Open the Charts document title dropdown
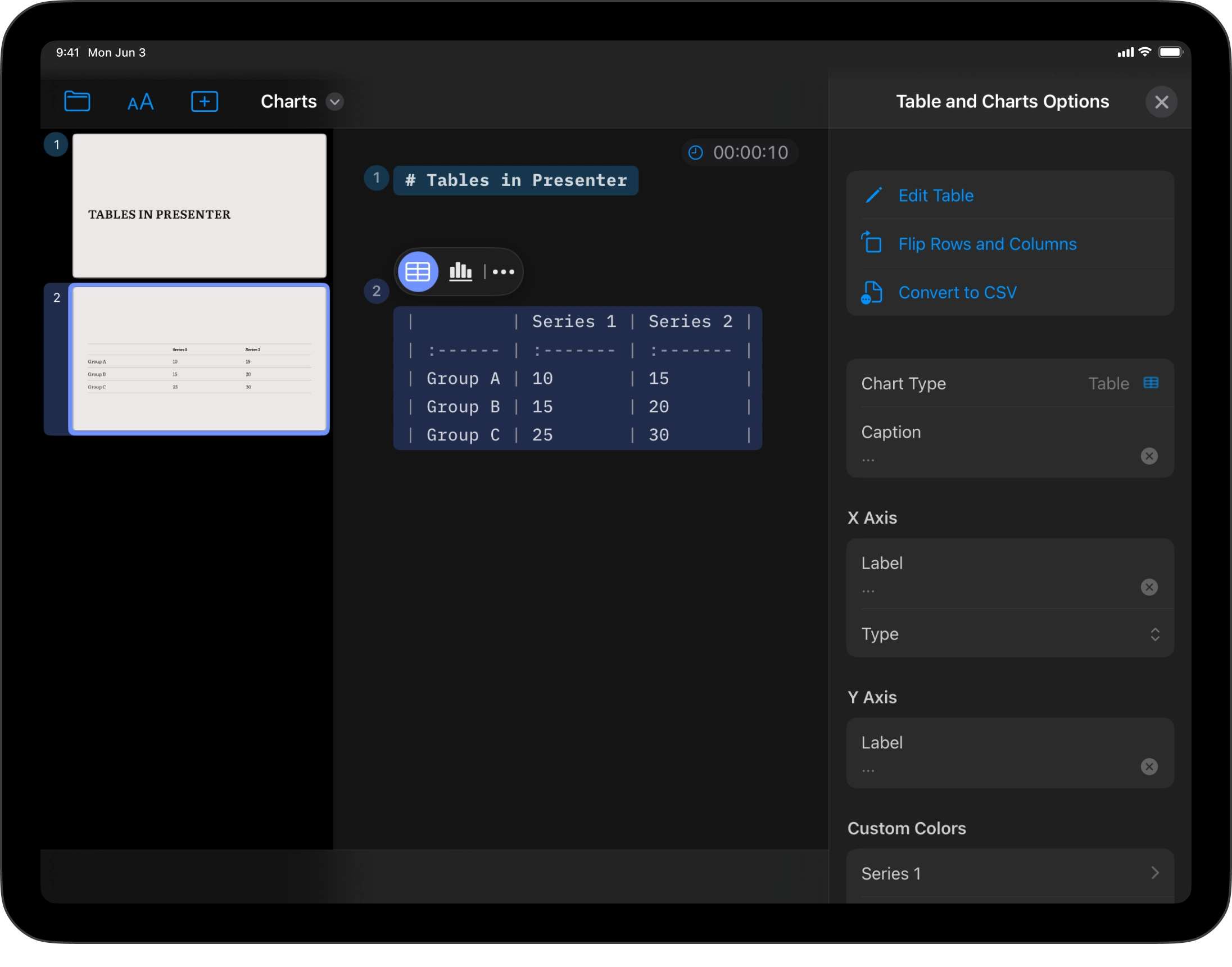Viewport: 1232px width, 967px height. (x=334, y=102)
